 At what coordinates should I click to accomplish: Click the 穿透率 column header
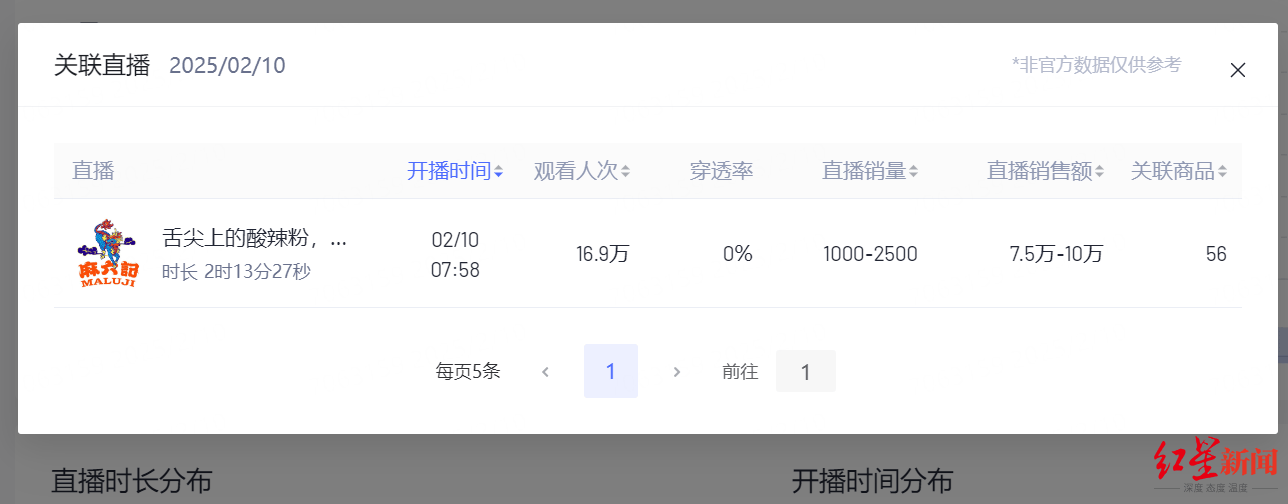click(x=721, y=171)
